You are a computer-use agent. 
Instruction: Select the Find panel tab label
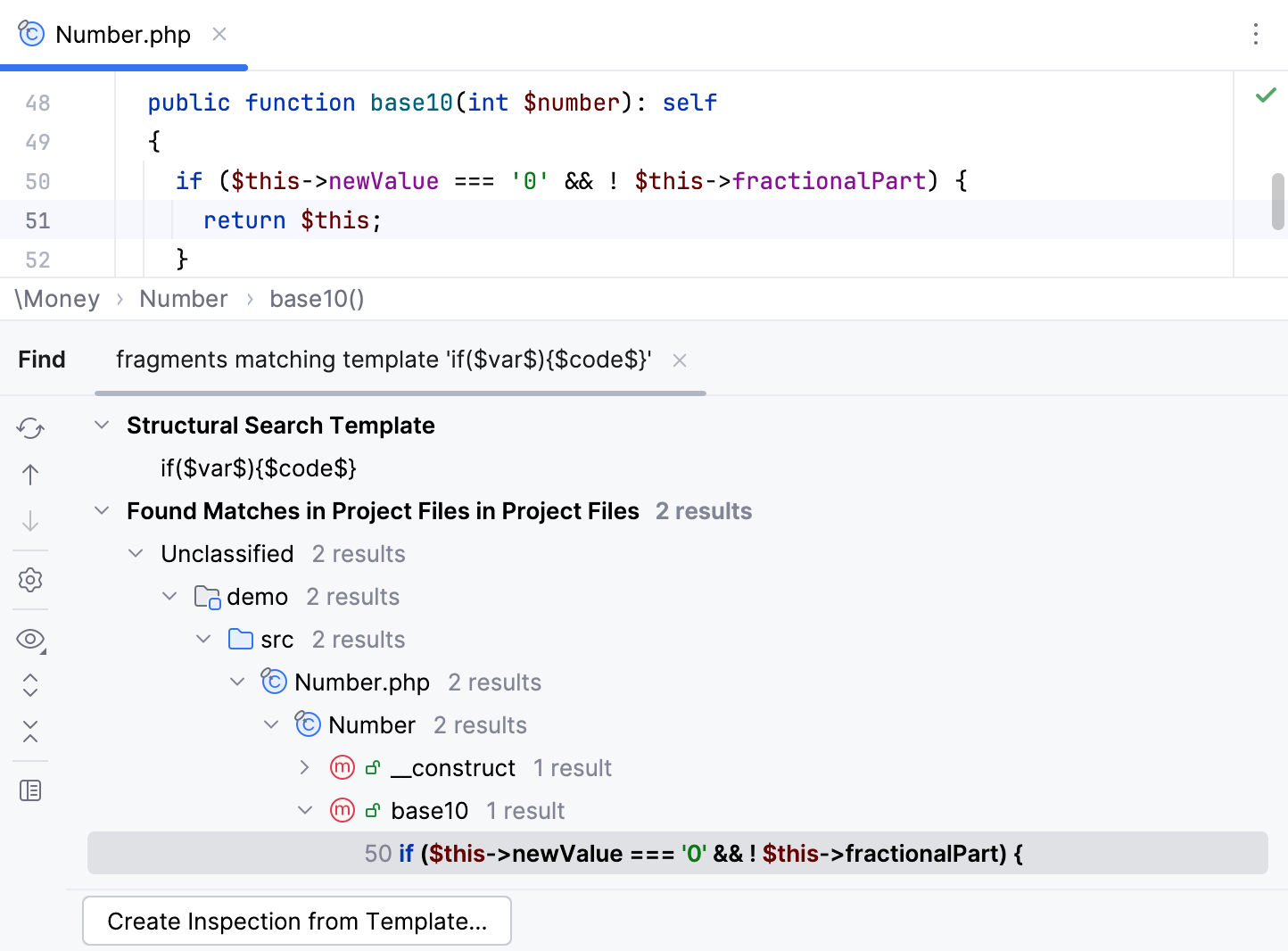tap(41, 359)
